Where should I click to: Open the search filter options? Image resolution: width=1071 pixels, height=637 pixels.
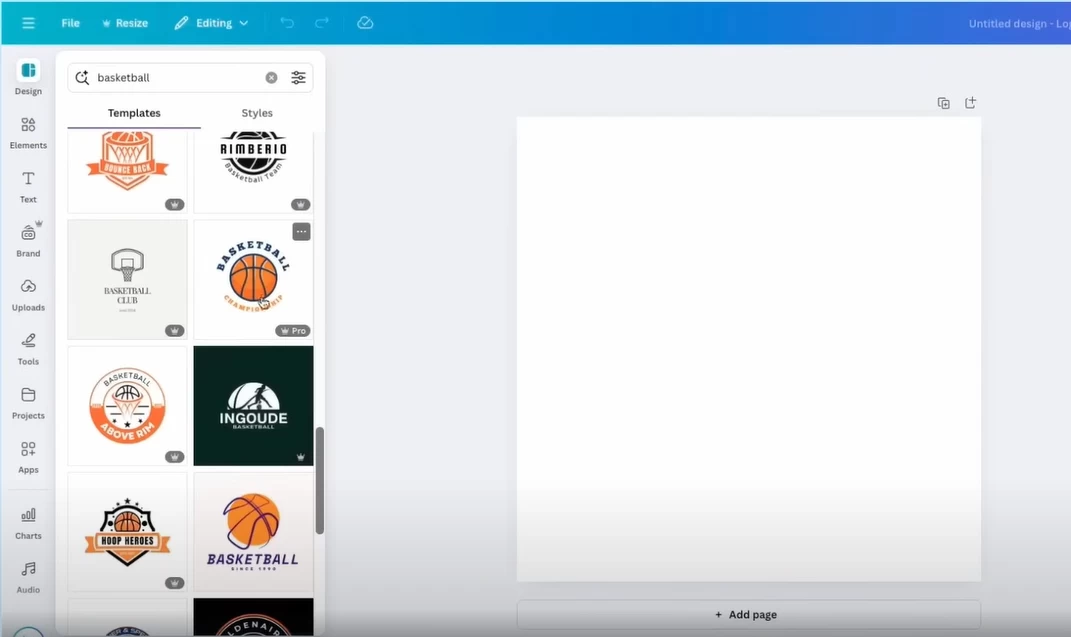pos(298,78)
